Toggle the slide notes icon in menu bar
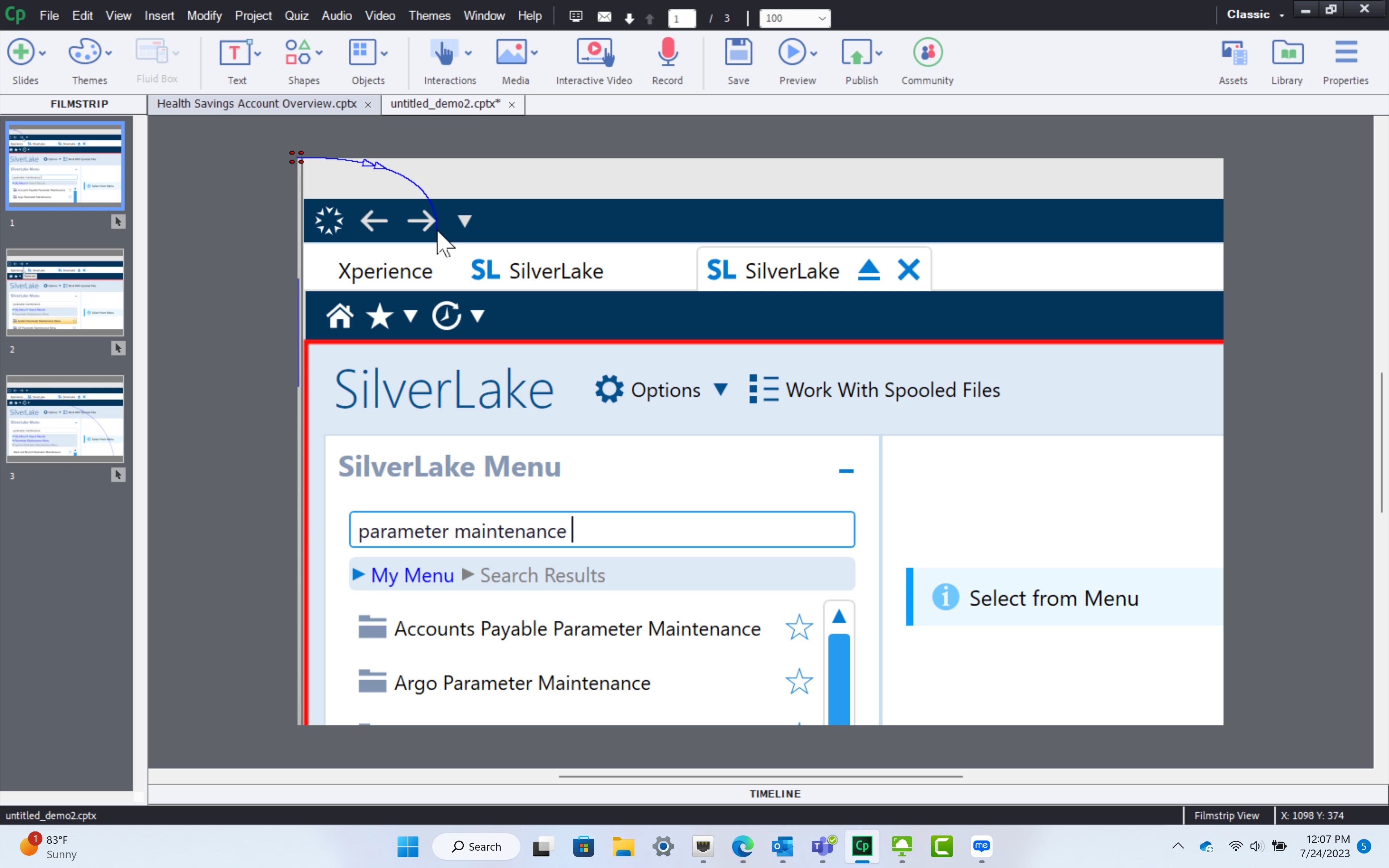This screenshot has height=868, width=1389. (576, 17)
